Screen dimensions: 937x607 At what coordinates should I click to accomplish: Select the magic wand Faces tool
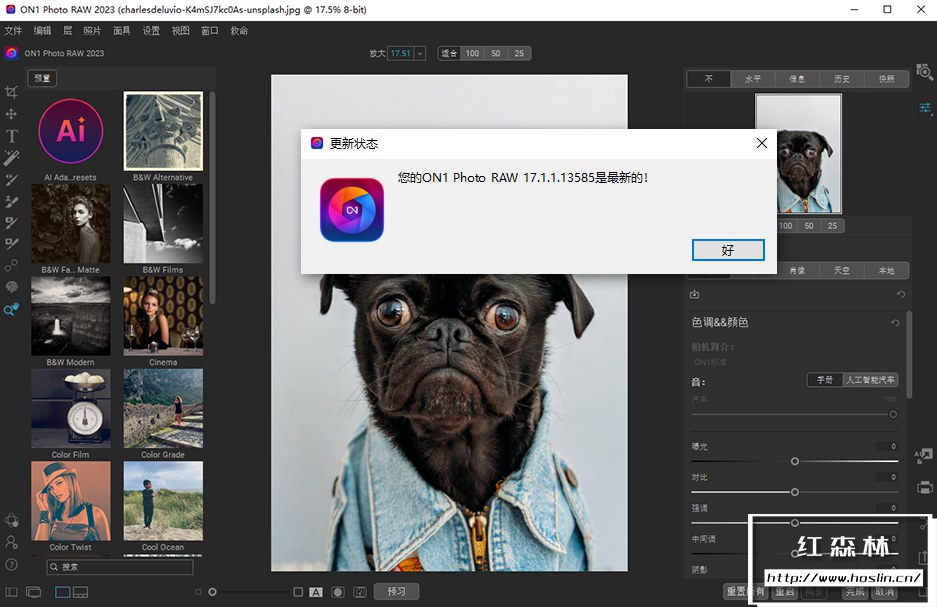(11, 158)
